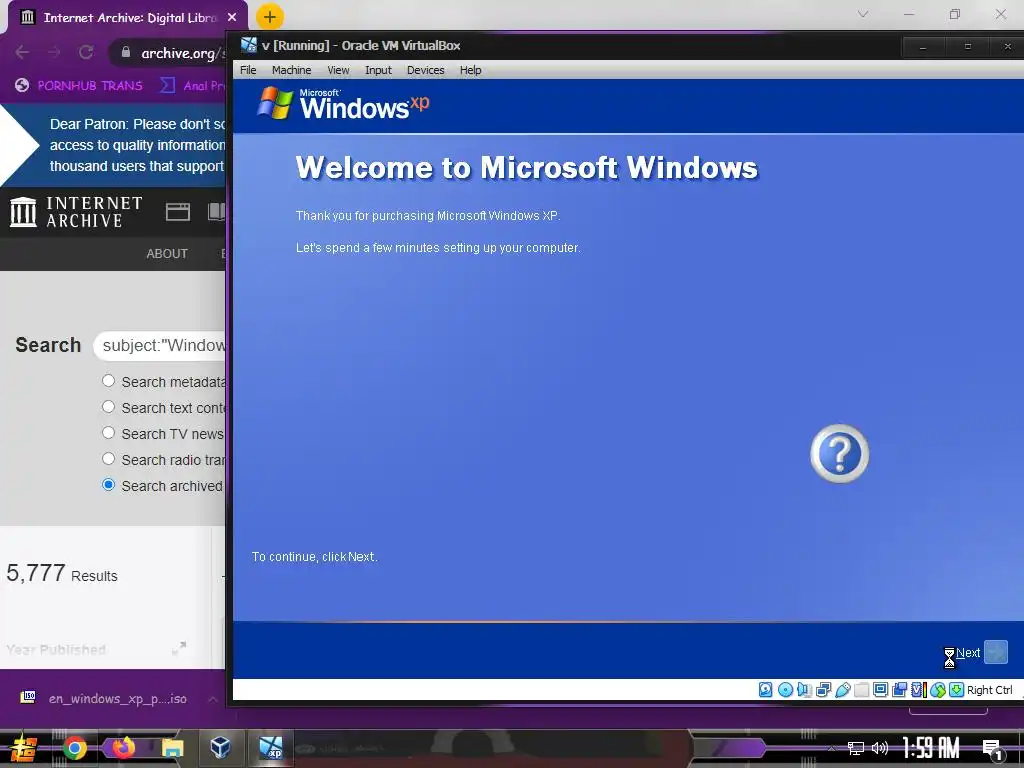Click the running XP VM taskbar icon
1024x768 pixels.
pyautogui.click(x=270, y=747)
